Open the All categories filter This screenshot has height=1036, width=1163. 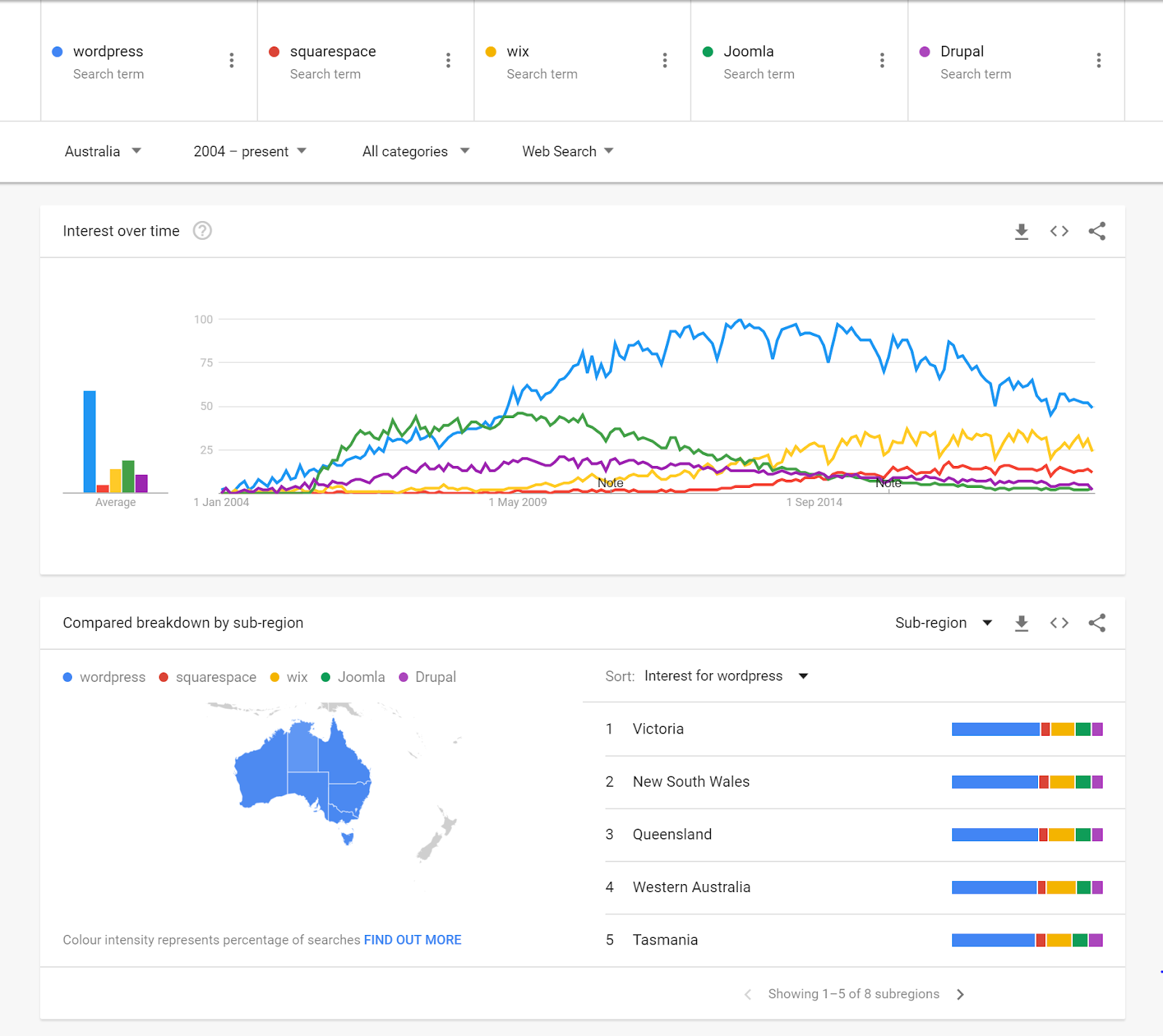click(416, 151)
